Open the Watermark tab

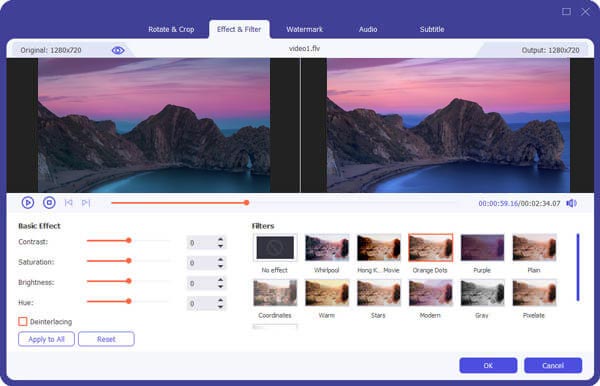[305, 29]
